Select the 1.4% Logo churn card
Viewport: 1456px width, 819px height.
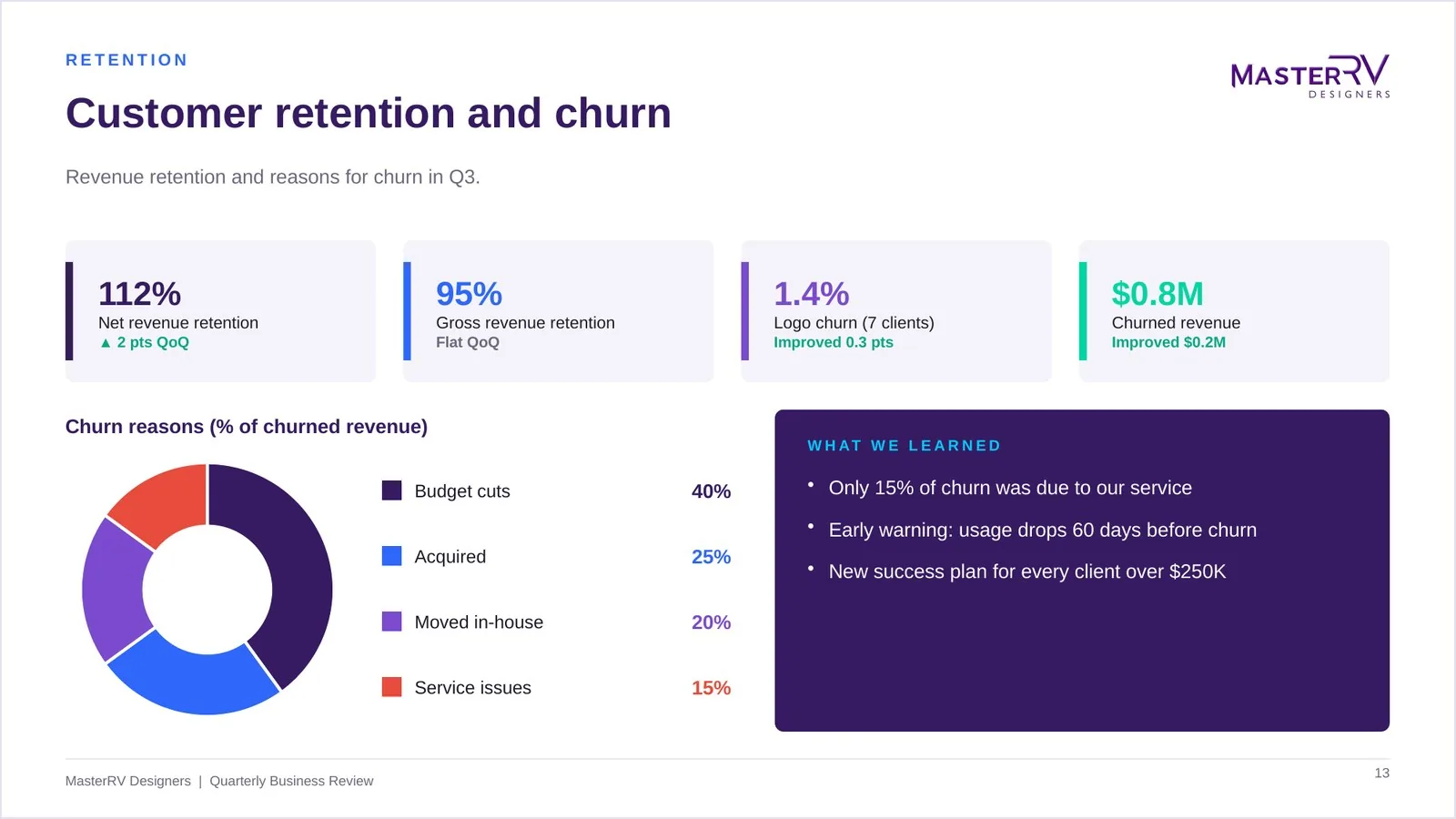[x=896, y=311]
